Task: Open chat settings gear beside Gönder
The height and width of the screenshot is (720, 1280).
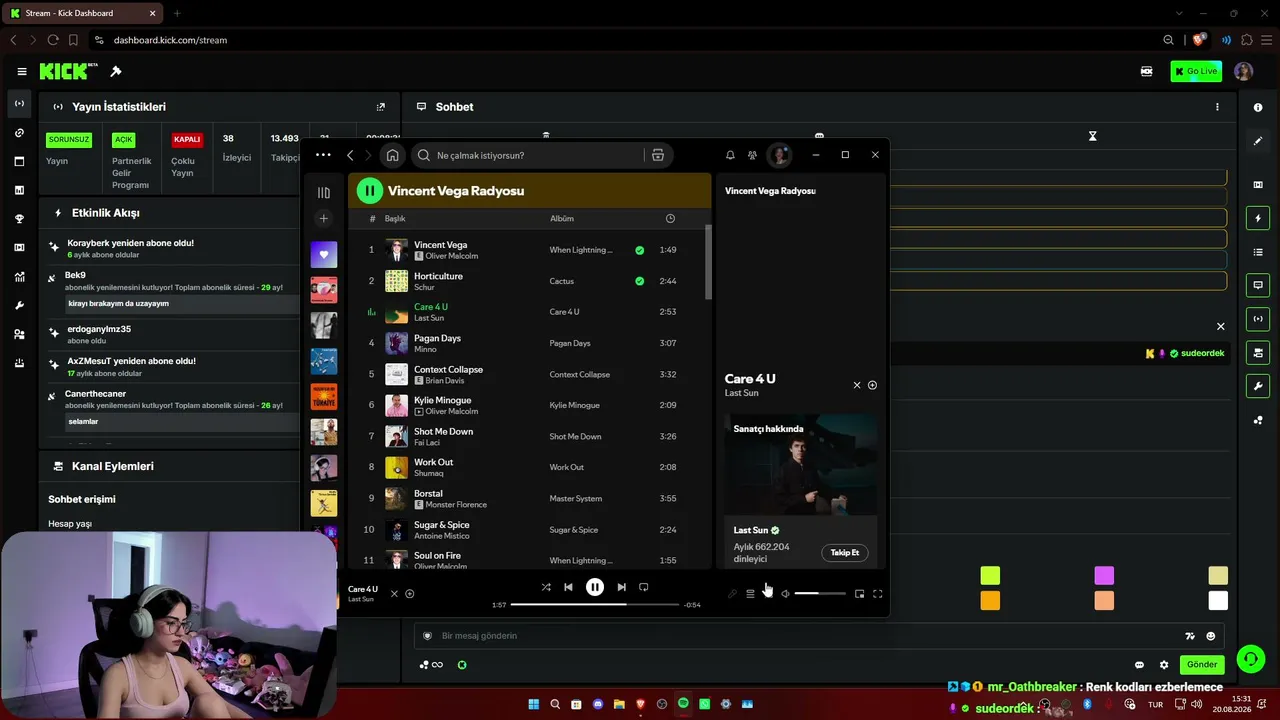Action: (1164, 665)
